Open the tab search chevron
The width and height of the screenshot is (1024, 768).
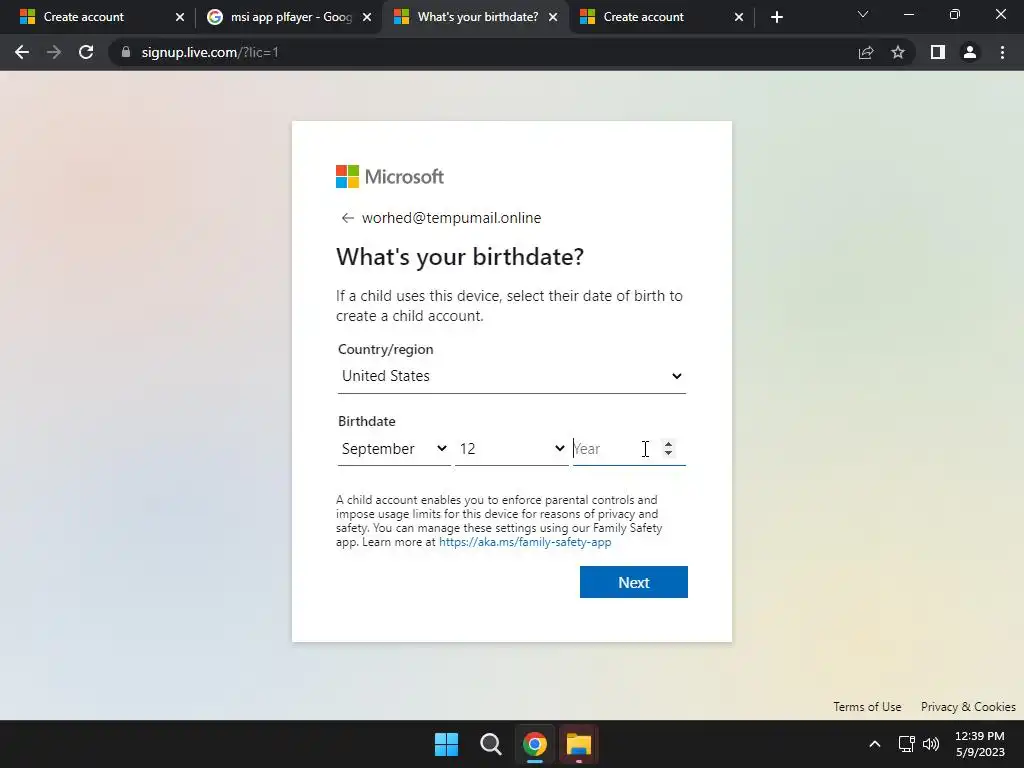tap(863, 14)
